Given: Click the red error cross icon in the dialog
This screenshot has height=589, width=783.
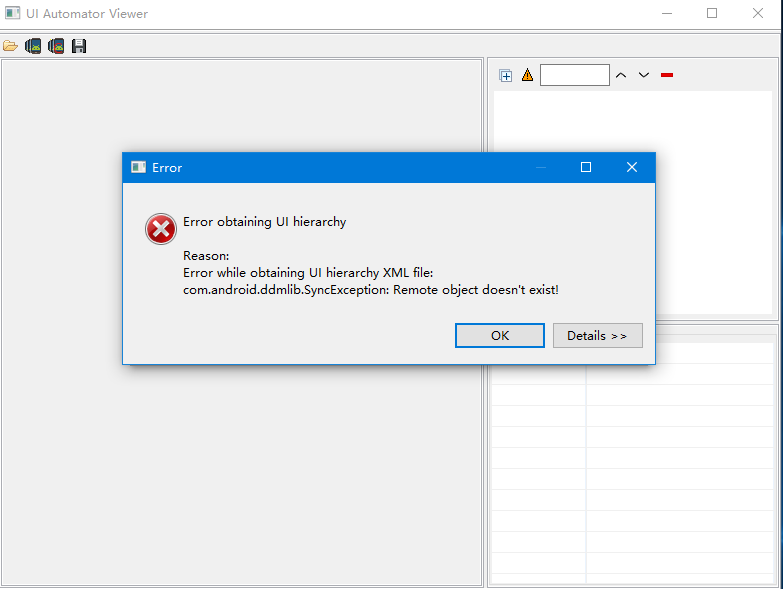Looking at the screenshot, I should coord(161,229).
